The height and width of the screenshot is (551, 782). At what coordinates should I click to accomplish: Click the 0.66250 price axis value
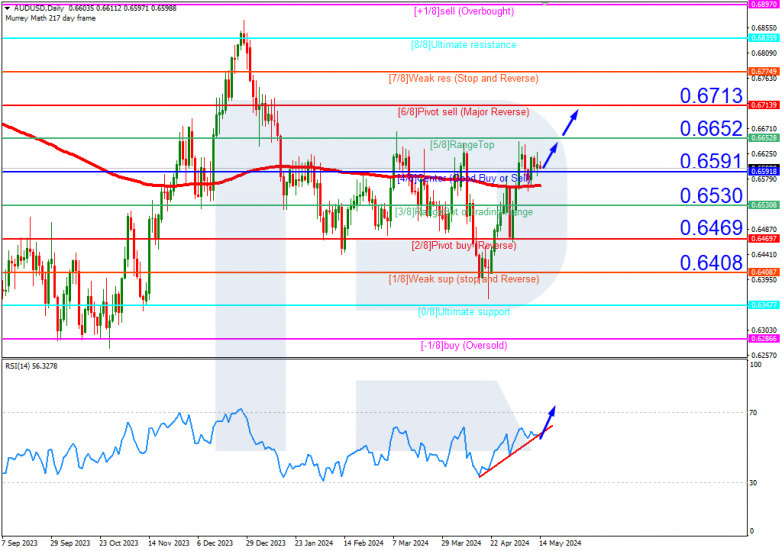pyautogui.click(x=764, y=154)
